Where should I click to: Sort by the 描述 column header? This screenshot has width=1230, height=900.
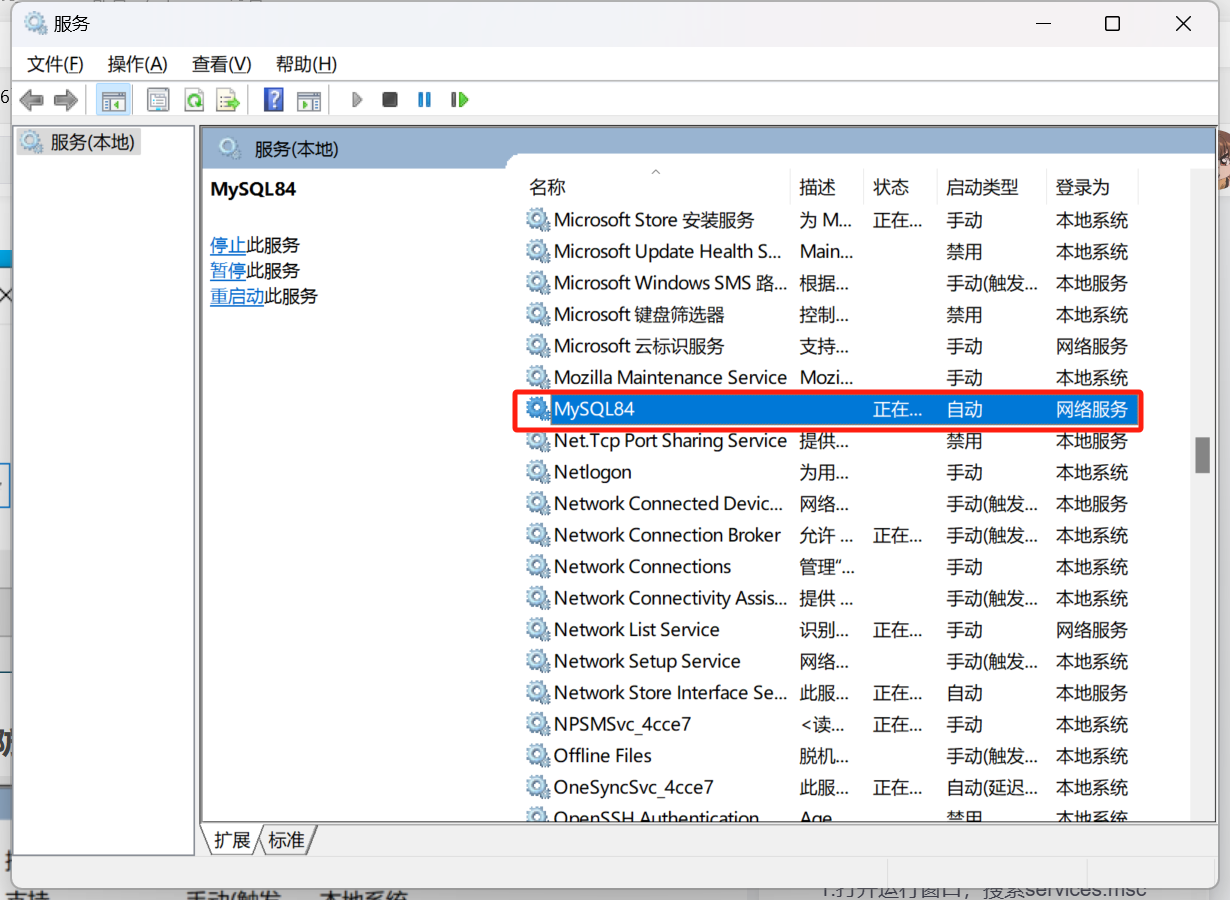(x=826, y=187)
